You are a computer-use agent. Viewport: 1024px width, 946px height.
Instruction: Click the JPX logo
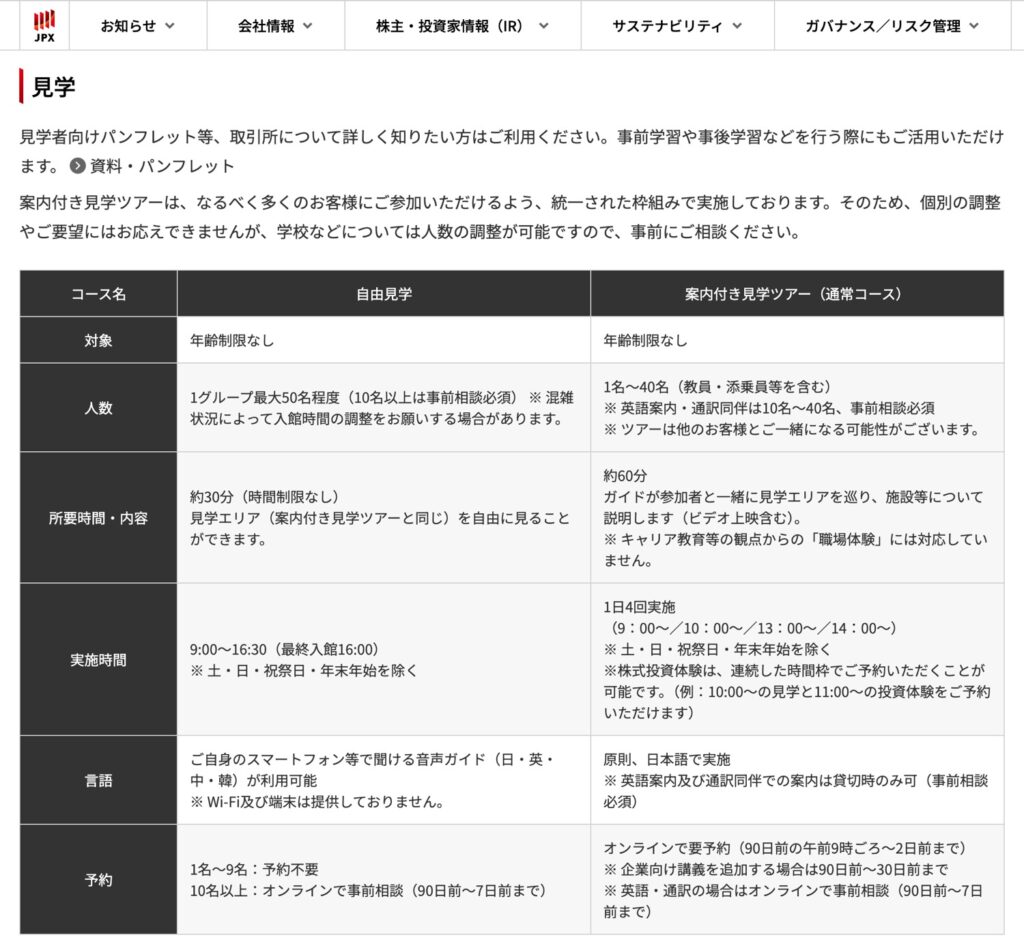coord(44,25)
